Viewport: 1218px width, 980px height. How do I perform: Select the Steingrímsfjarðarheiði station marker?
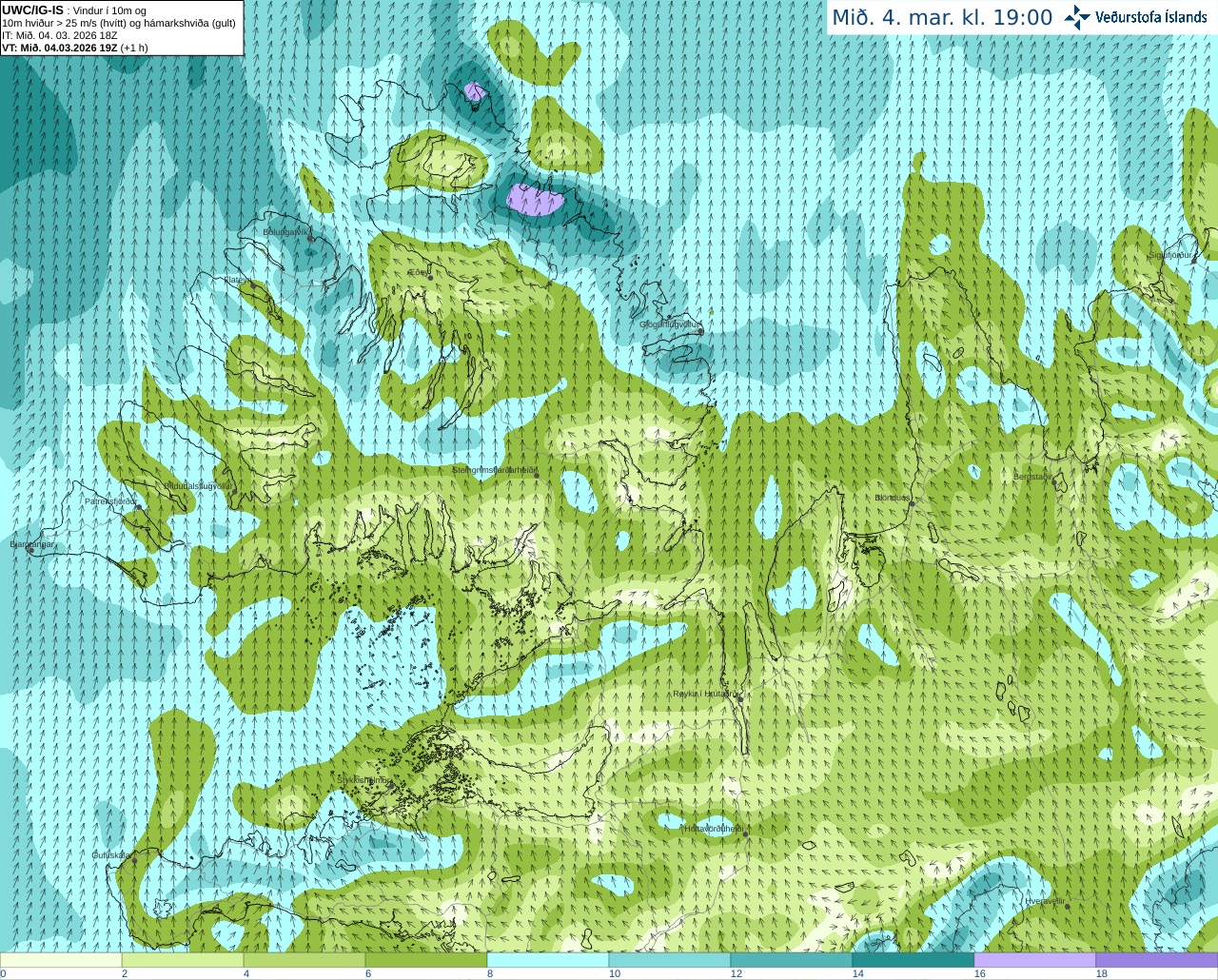pos(536,475)
